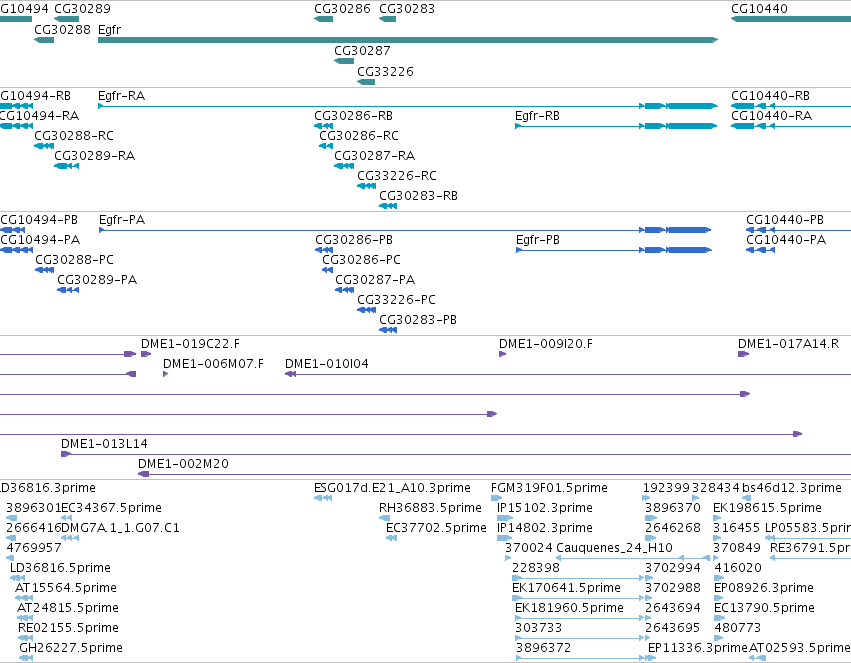Screen dimensions: 851x663
Task: Select the DME1-002M20 BAC label
Action: pyautogui.click(x=183, y=464)
